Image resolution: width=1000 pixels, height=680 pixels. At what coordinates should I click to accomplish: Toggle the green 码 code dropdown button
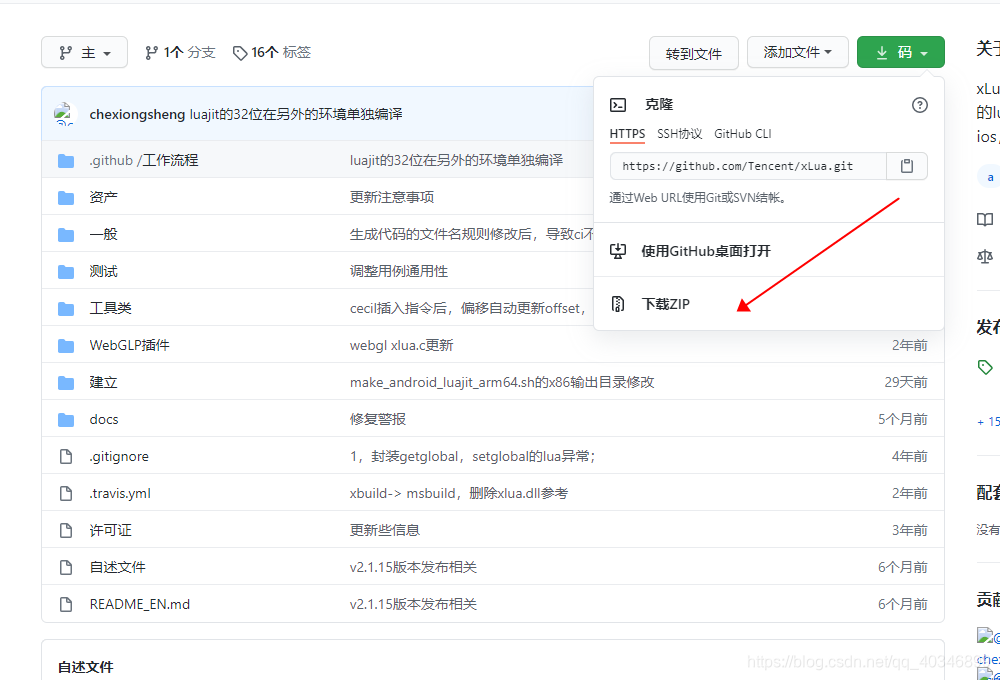(901, 52)
